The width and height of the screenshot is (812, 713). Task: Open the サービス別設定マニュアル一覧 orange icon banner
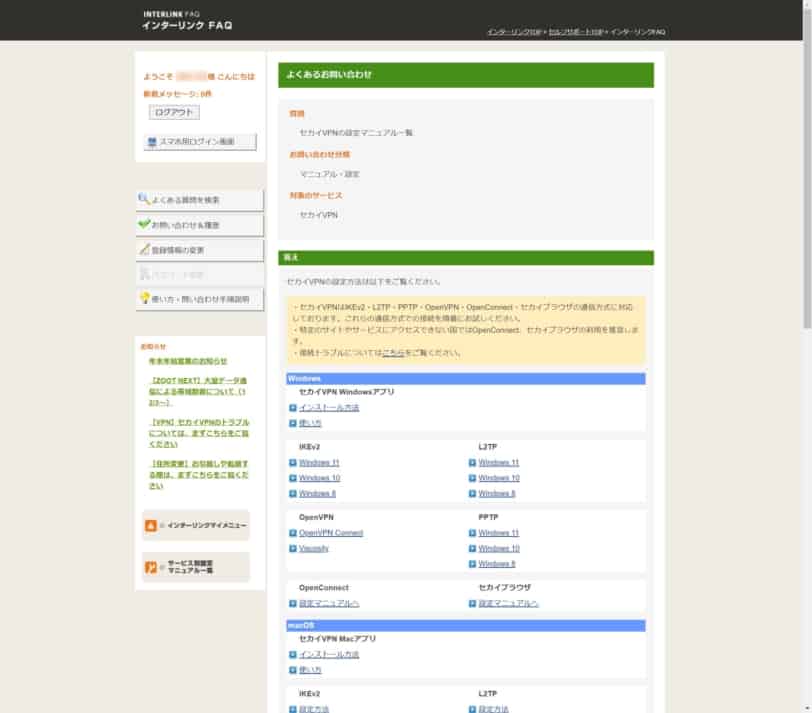click(x=196, y=567)
